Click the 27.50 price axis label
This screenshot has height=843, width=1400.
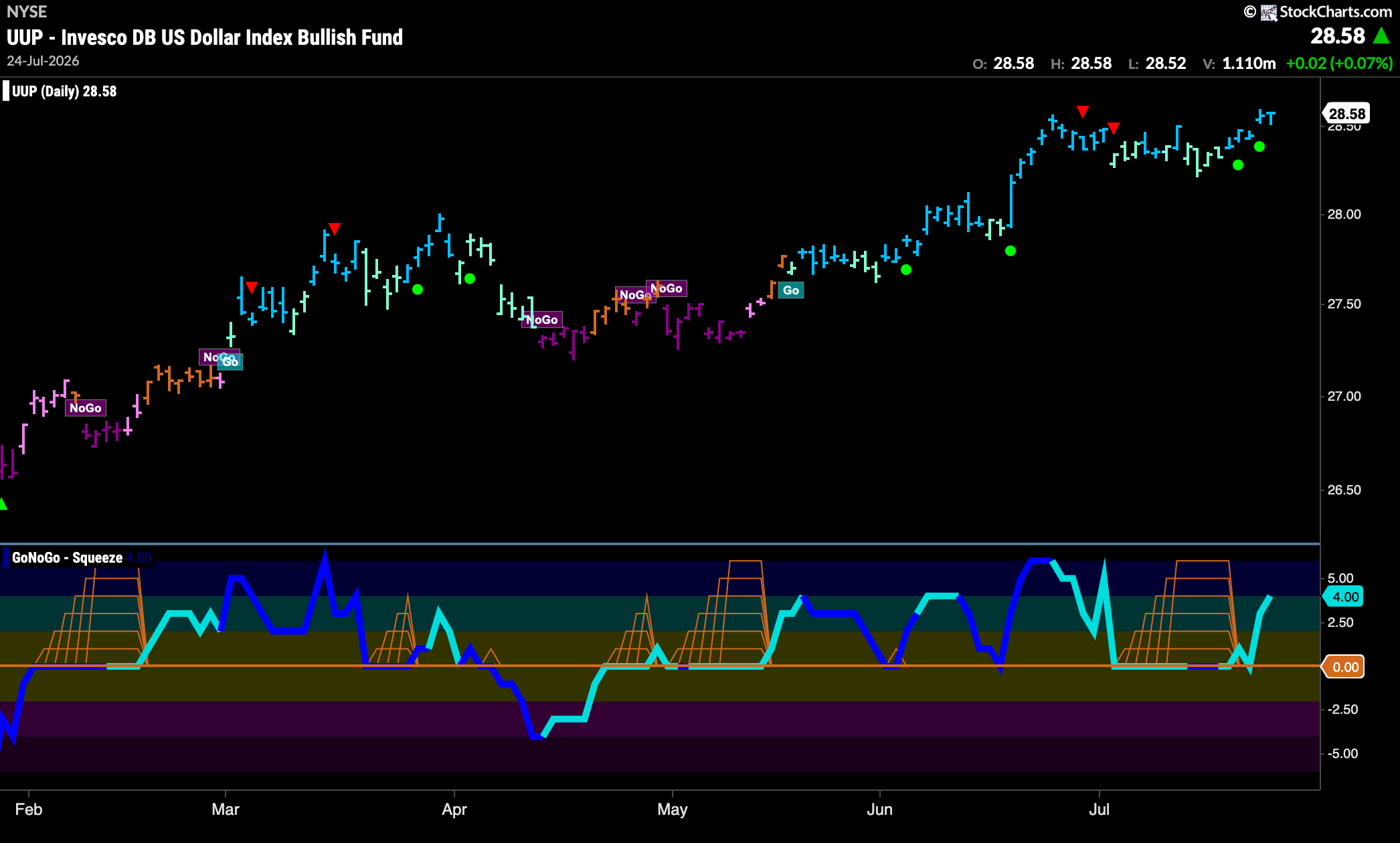click(x=1344, y=304)
